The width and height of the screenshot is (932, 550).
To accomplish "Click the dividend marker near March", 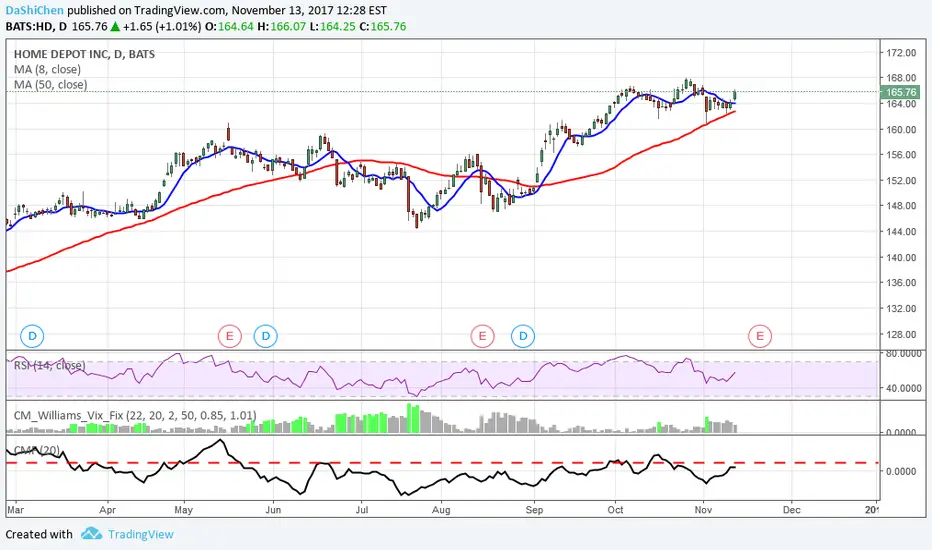I will point(32,336).
